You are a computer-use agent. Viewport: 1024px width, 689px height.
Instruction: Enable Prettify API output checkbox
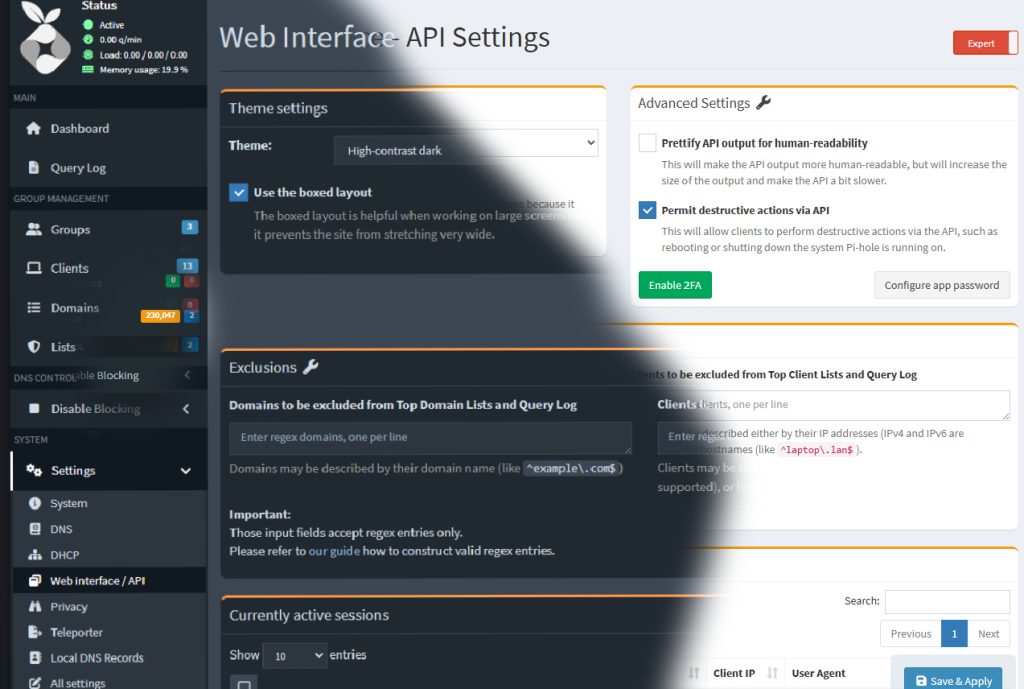648,143
